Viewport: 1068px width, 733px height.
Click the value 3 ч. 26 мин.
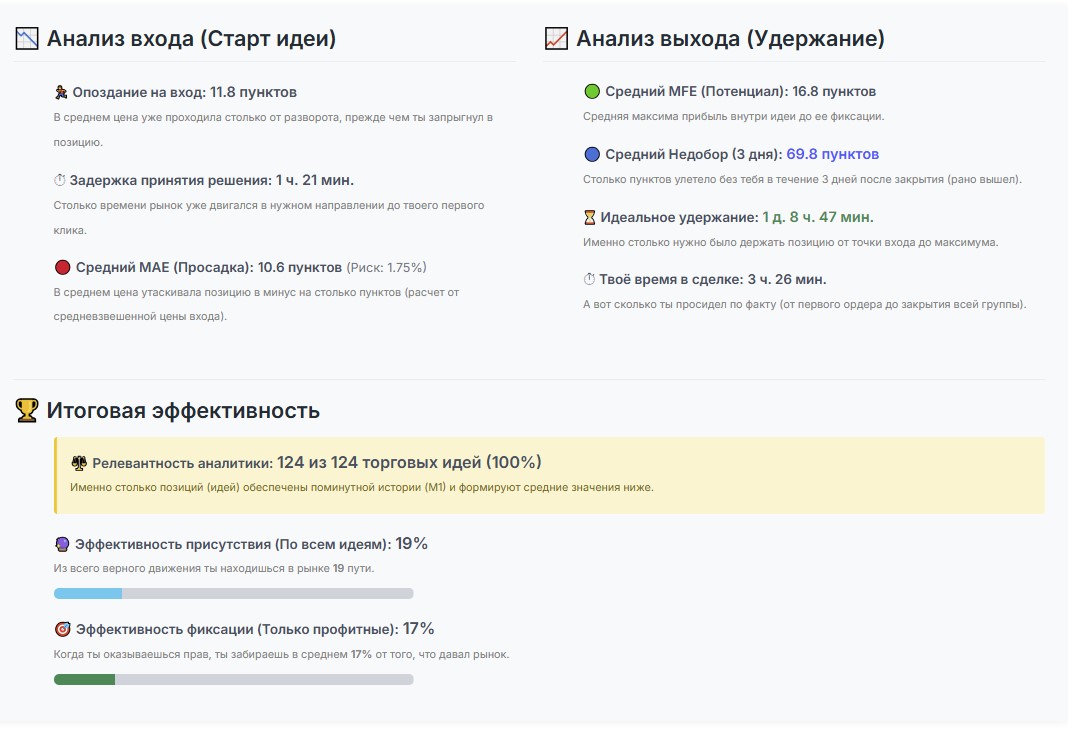tap(787, 279)
